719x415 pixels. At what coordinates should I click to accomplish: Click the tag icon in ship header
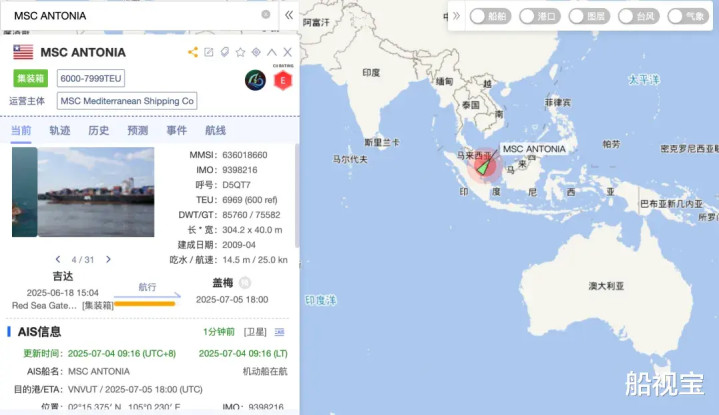coord(224,52)
